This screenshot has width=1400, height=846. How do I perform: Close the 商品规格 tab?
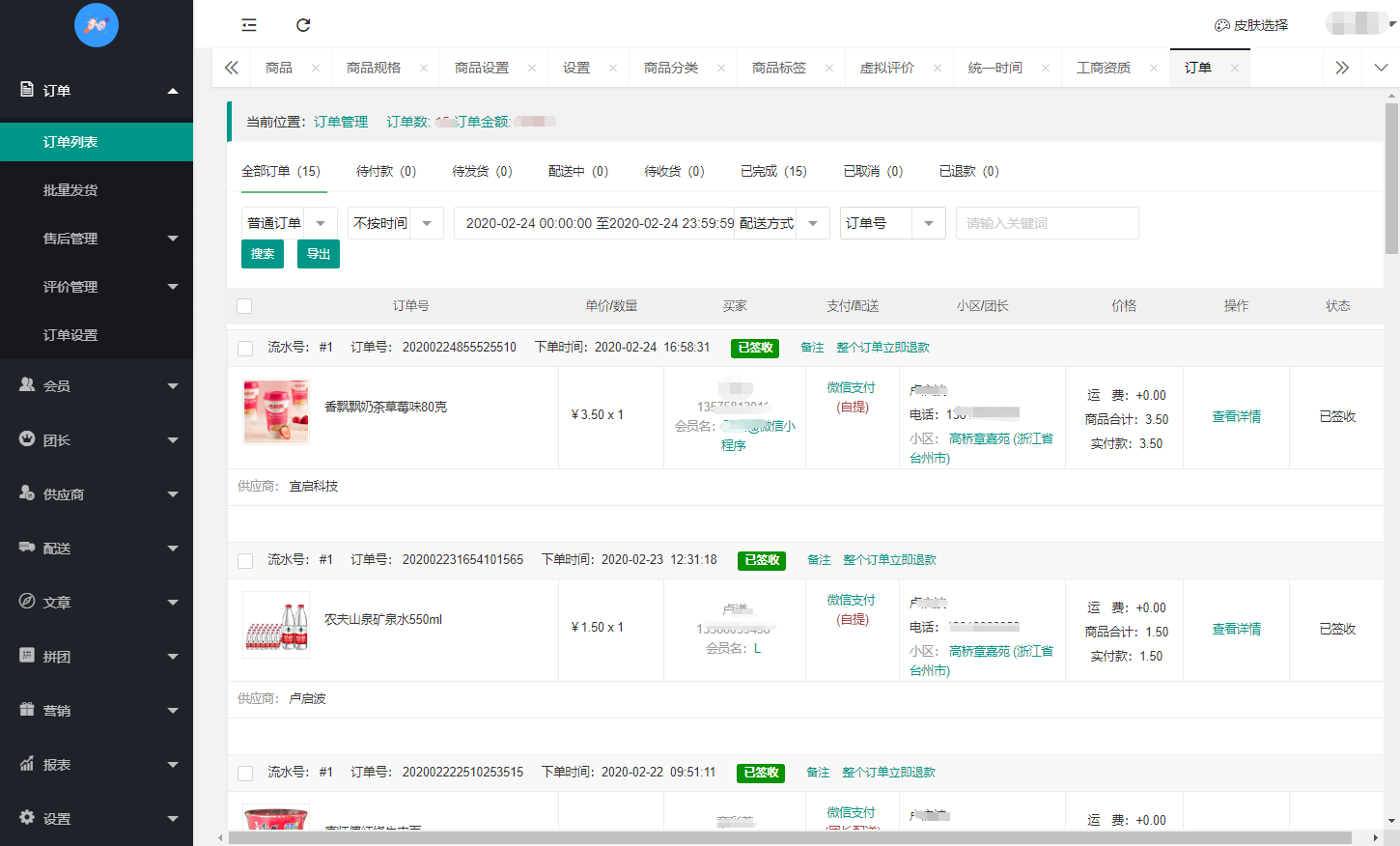tap(424, 68)
